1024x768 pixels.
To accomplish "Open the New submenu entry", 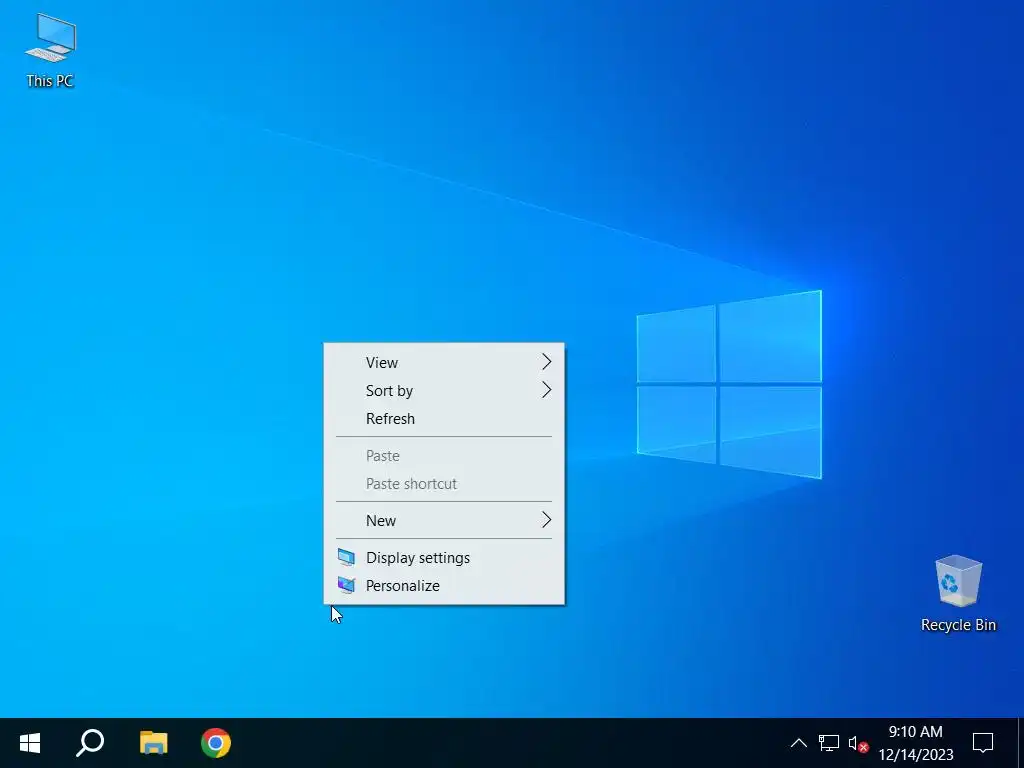I will click(444, 520).
